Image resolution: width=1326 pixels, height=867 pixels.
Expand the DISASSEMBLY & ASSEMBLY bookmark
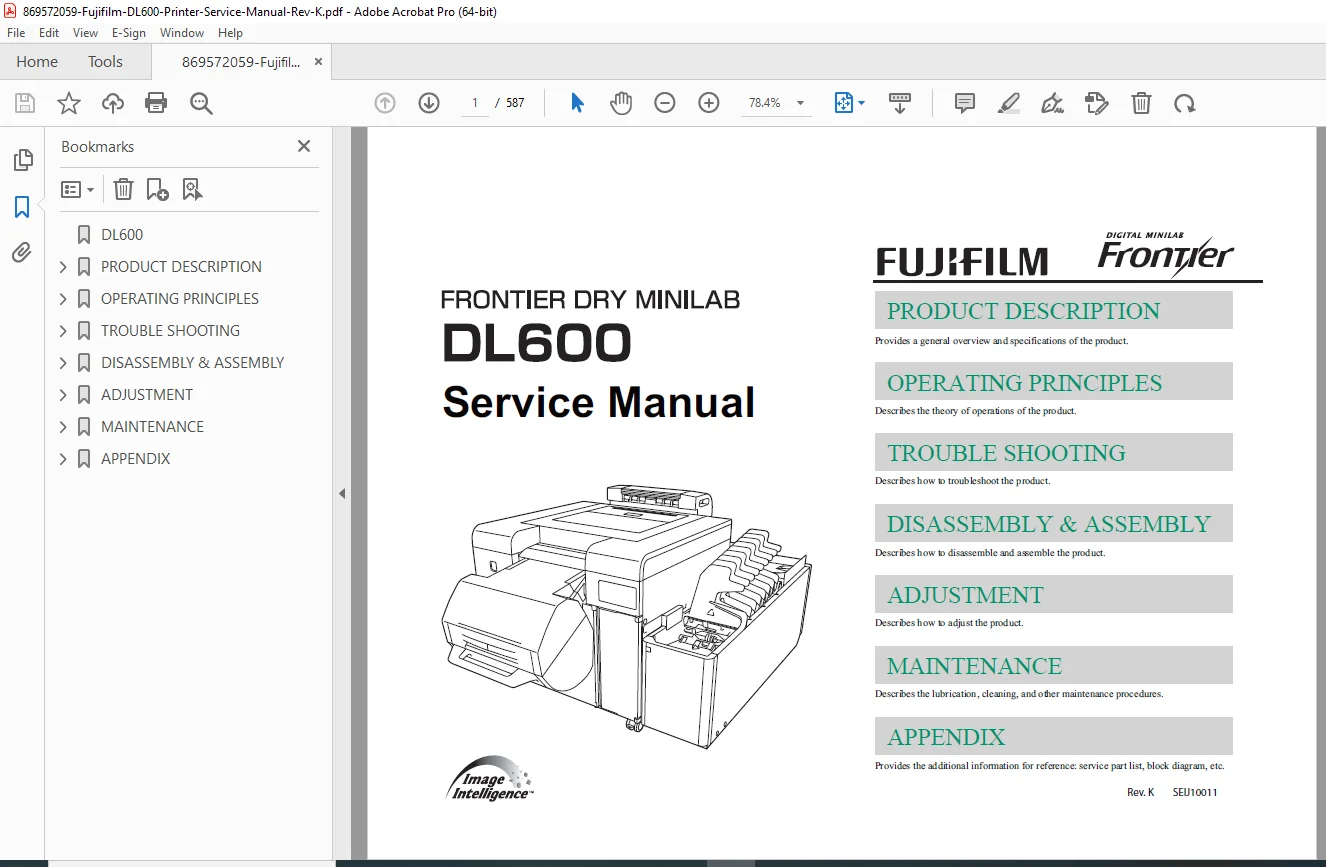coord(63,363)
